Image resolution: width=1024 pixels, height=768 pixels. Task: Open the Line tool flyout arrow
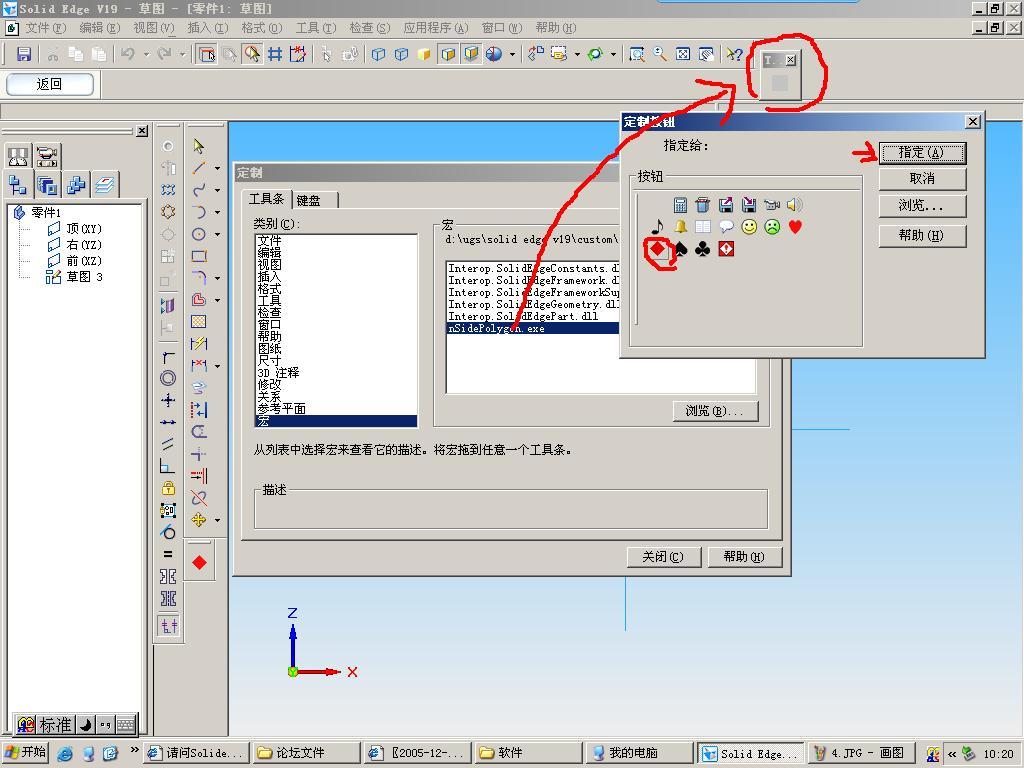coord(217,168)
